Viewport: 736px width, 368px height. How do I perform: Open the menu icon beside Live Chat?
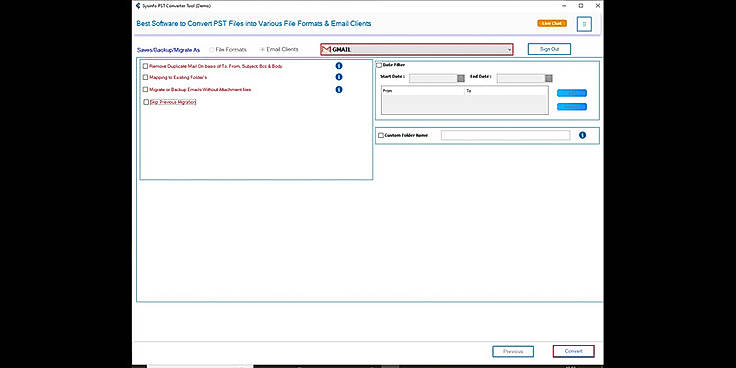tap(584, 23)
